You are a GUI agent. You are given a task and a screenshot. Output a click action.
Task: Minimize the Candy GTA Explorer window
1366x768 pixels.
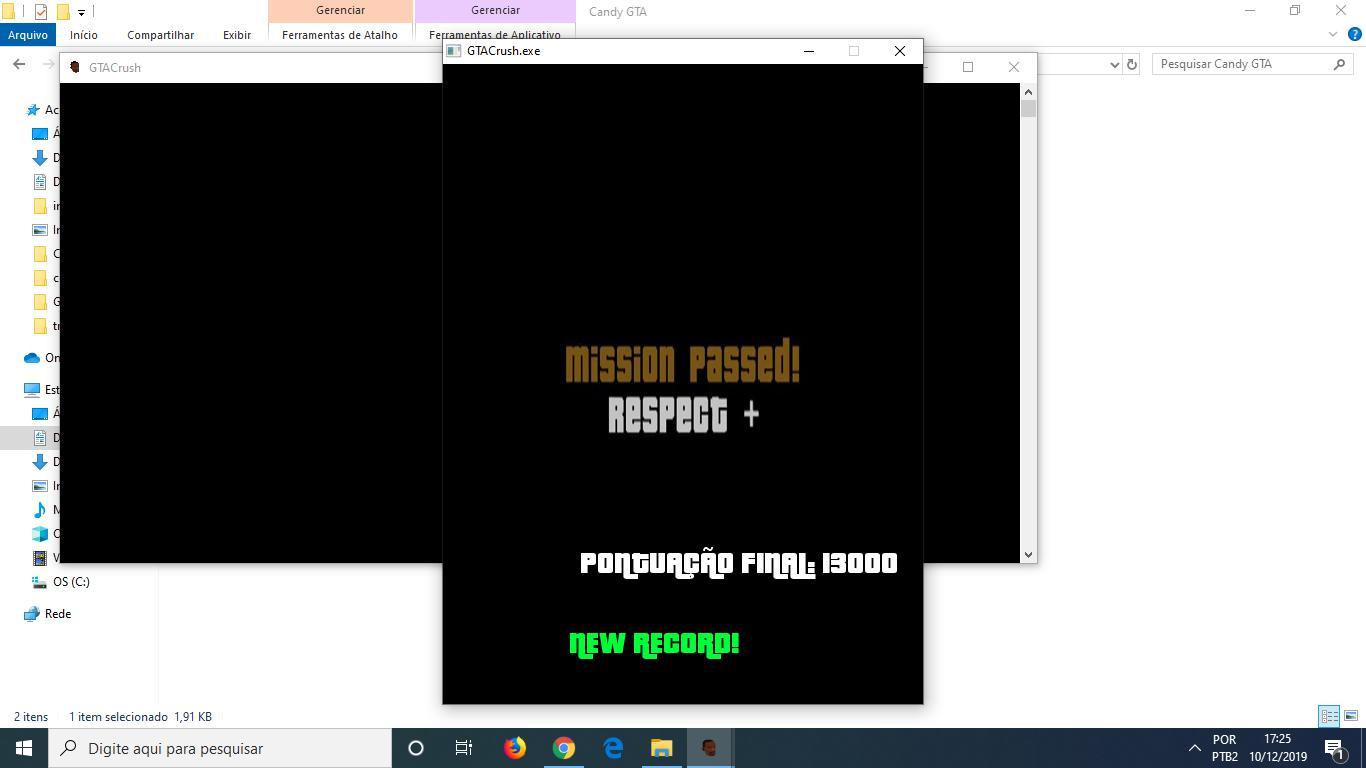[x=1249, y=11]
